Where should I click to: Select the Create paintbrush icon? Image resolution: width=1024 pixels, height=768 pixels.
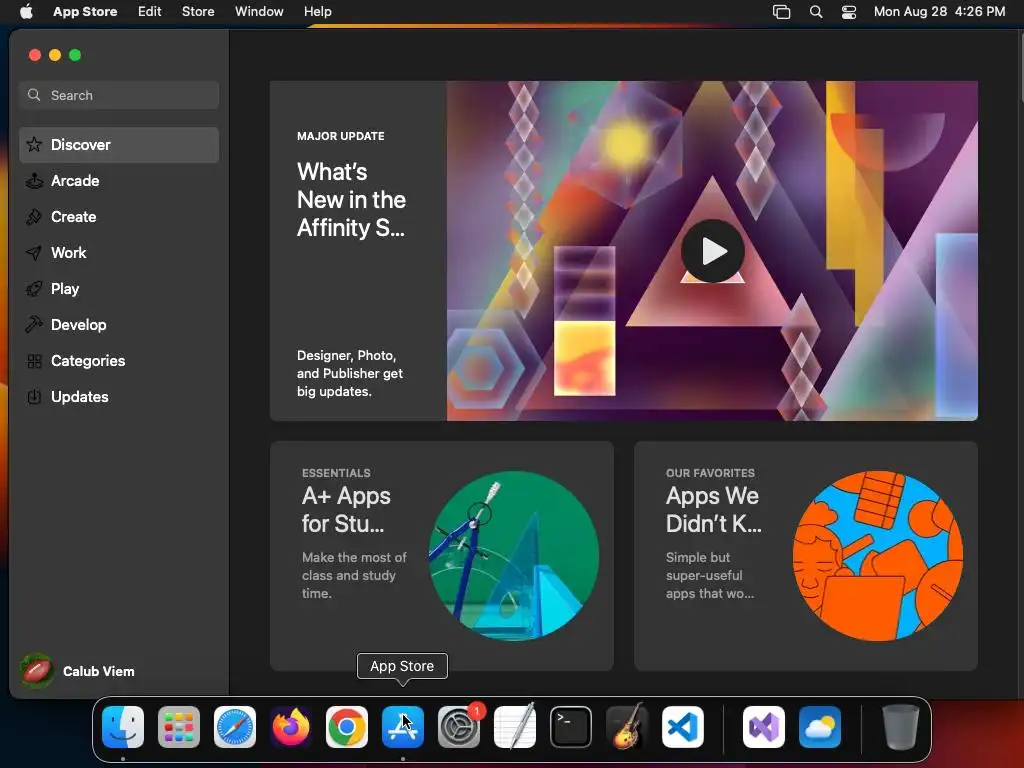pos(34,216)
